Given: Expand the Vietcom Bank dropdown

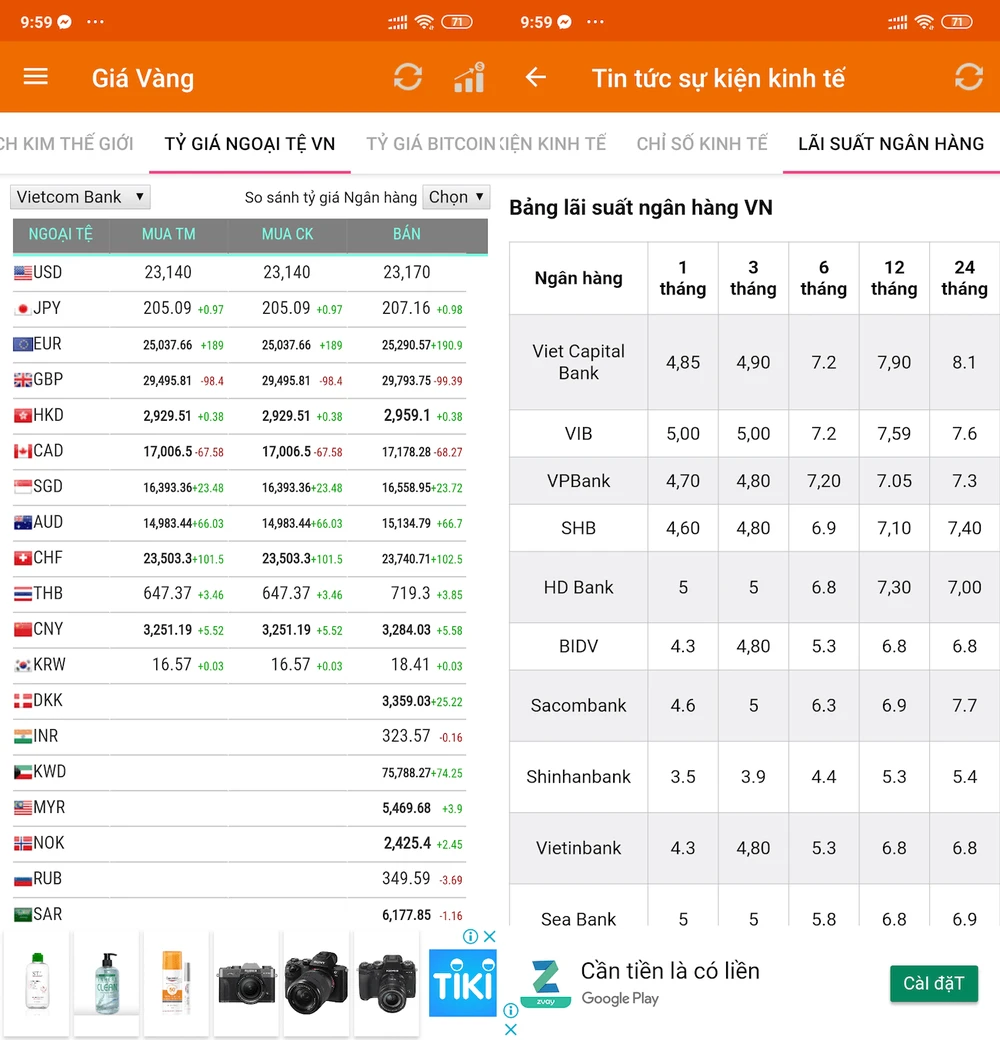Looking at the screenshot, I should pos(80,197).
